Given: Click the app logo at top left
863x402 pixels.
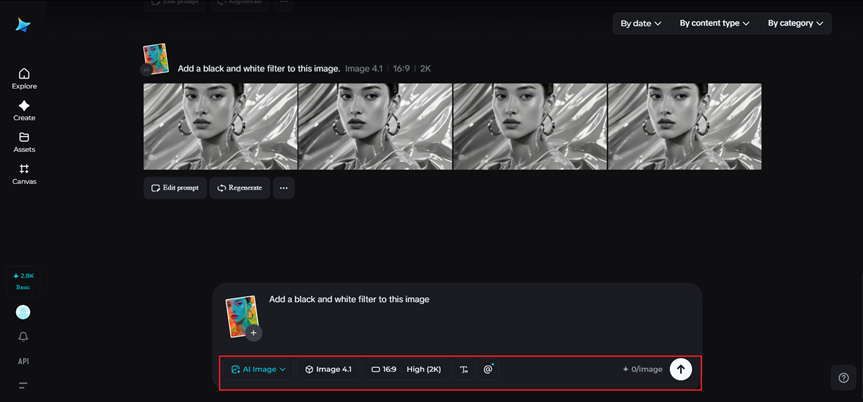Looking at the screenshot, I should tap(23, 25).
